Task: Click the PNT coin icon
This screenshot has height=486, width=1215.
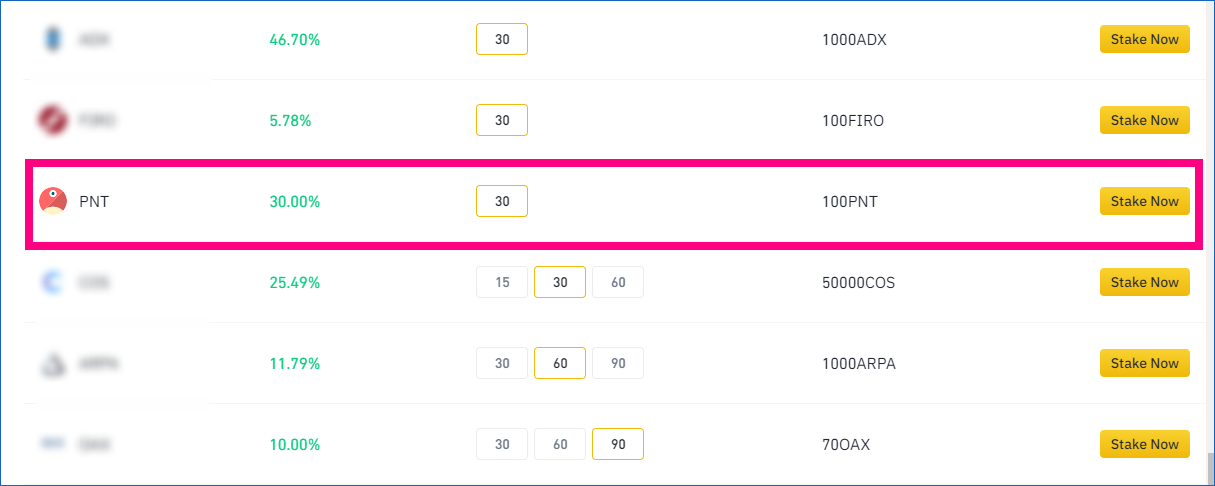Action: coord(52,201)
